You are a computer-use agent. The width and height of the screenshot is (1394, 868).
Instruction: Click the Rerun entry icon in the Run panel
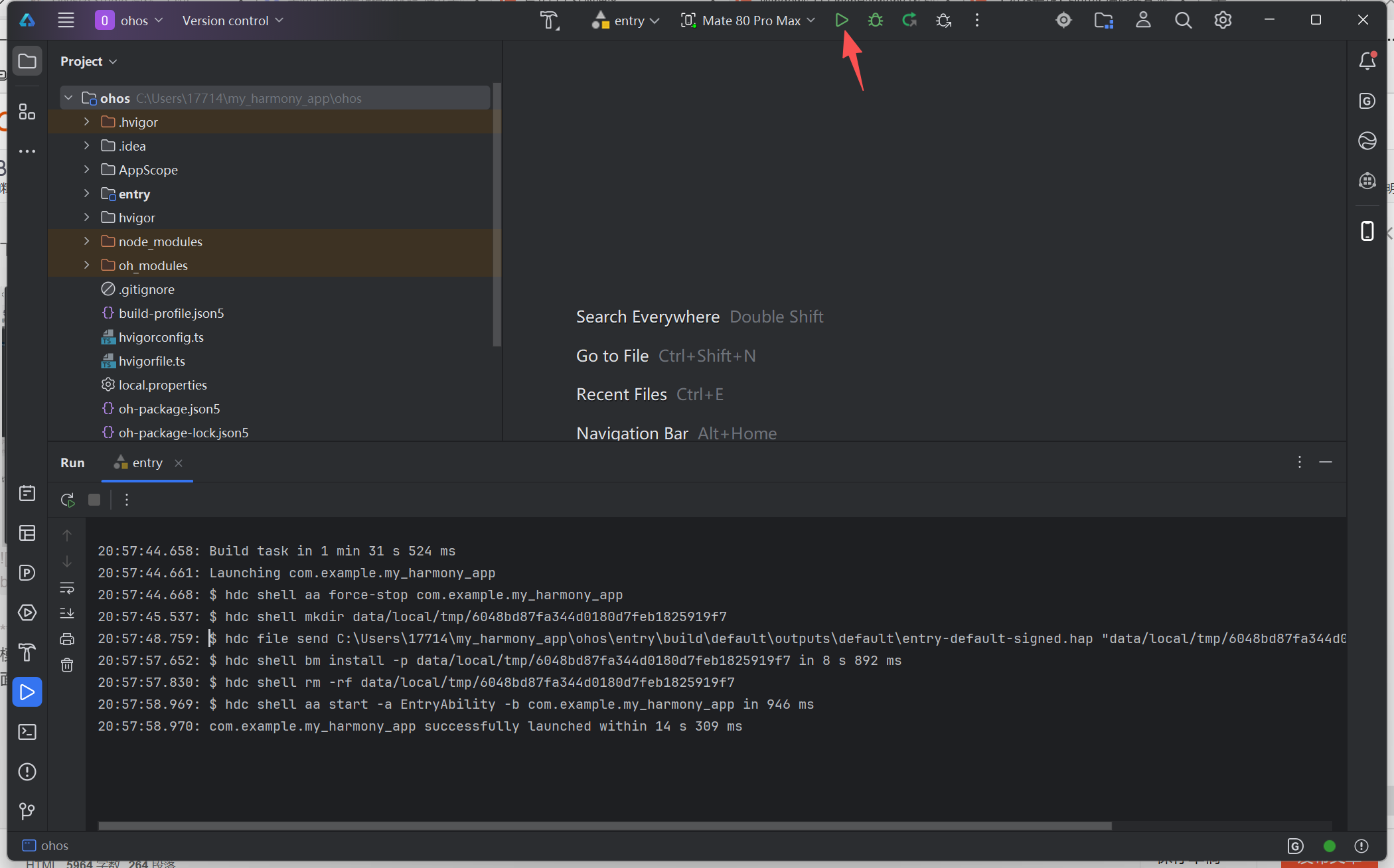67,500
